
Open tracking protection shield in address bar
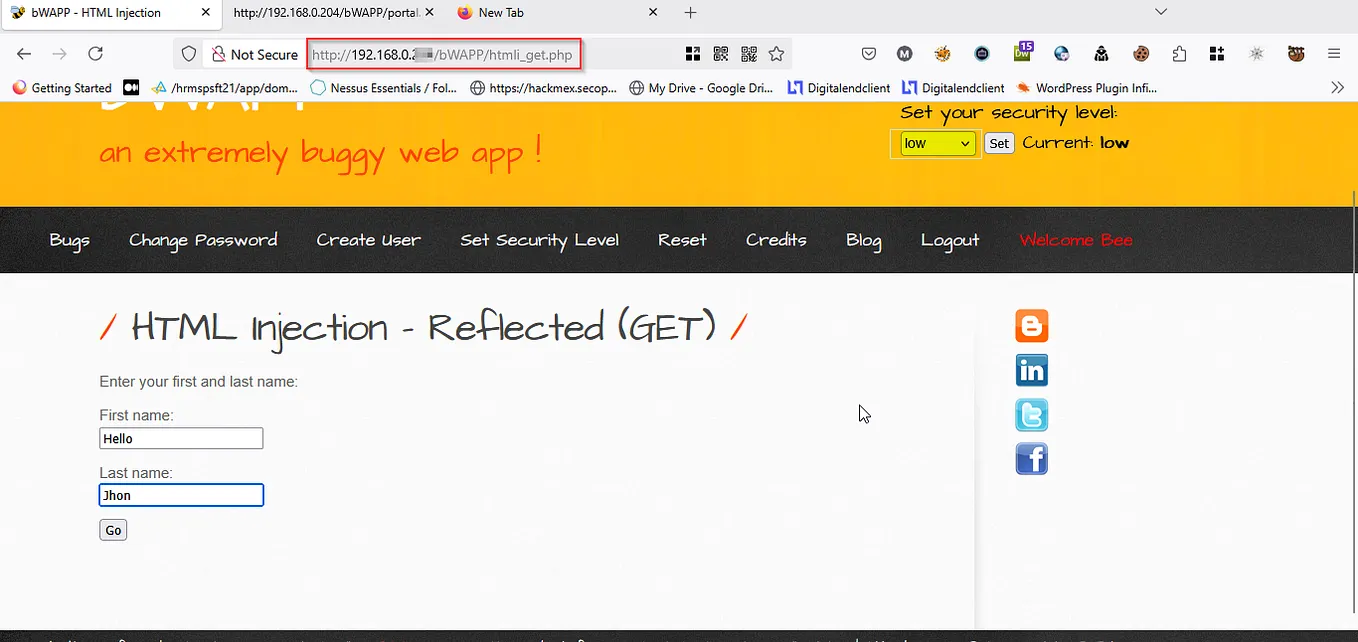click(x=189, y=53)
